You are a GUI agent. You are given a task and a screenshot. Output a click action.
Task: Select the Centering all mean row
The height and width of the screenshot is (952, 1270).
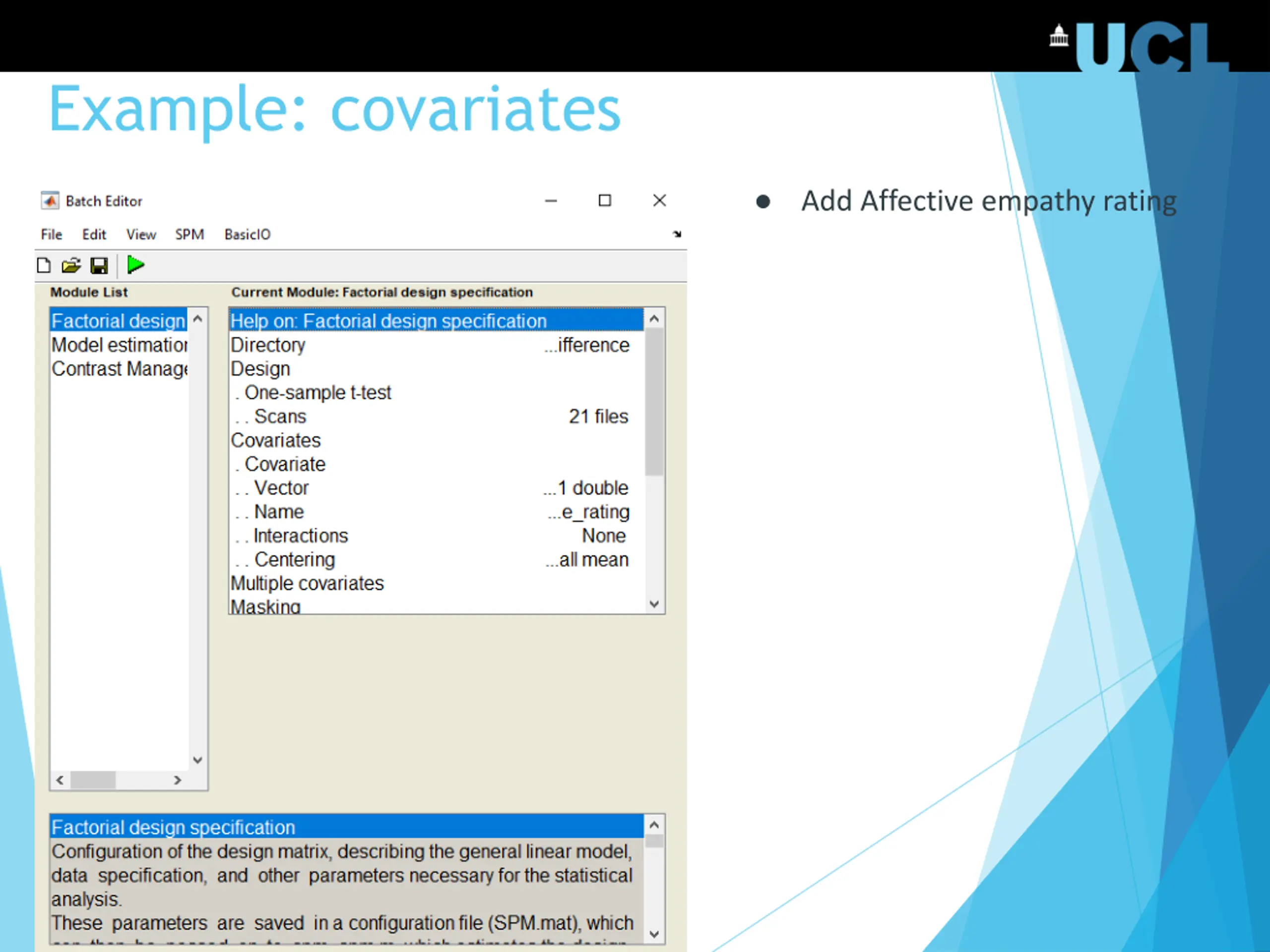[437, 559]
